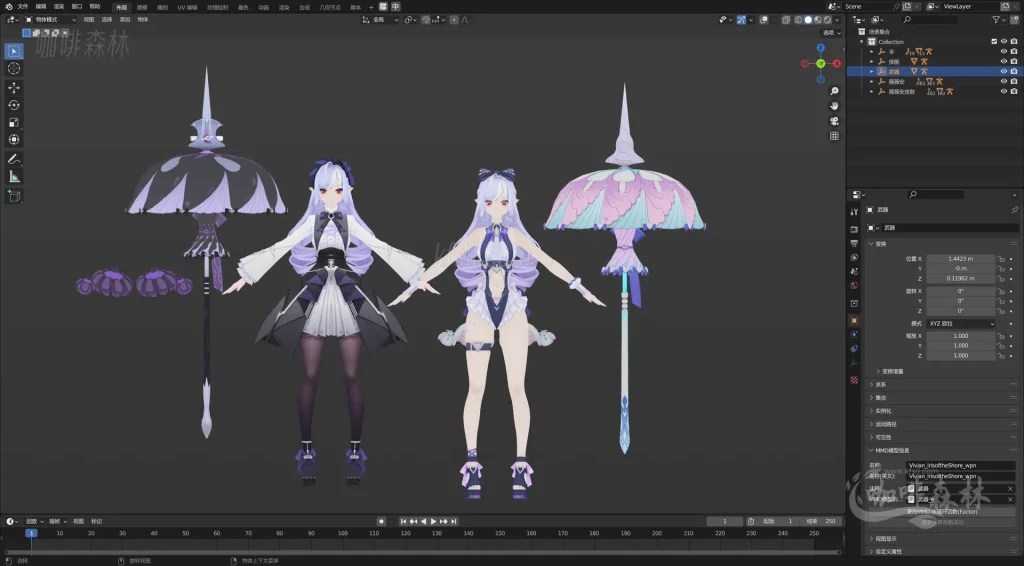Image resolution: width=1024 pixels, height=566 pixels.
Task: Click the viewport zoom magnifier gizmo
Action: (834, 91)
